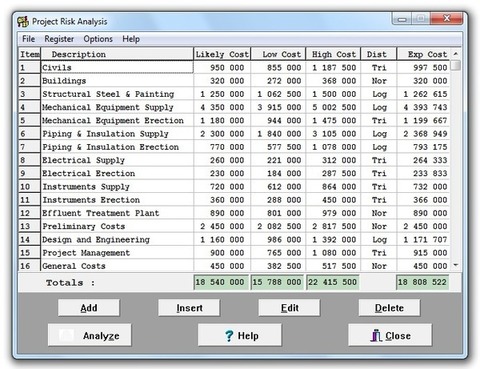This screenshot has height=369, width=480.
Task: Click the Close button door icon
Action: pyautogui.click(x=376, y=335)
